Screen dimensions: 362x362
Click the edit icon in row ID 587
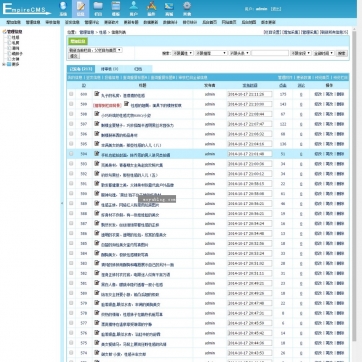[x=97, y=223]
